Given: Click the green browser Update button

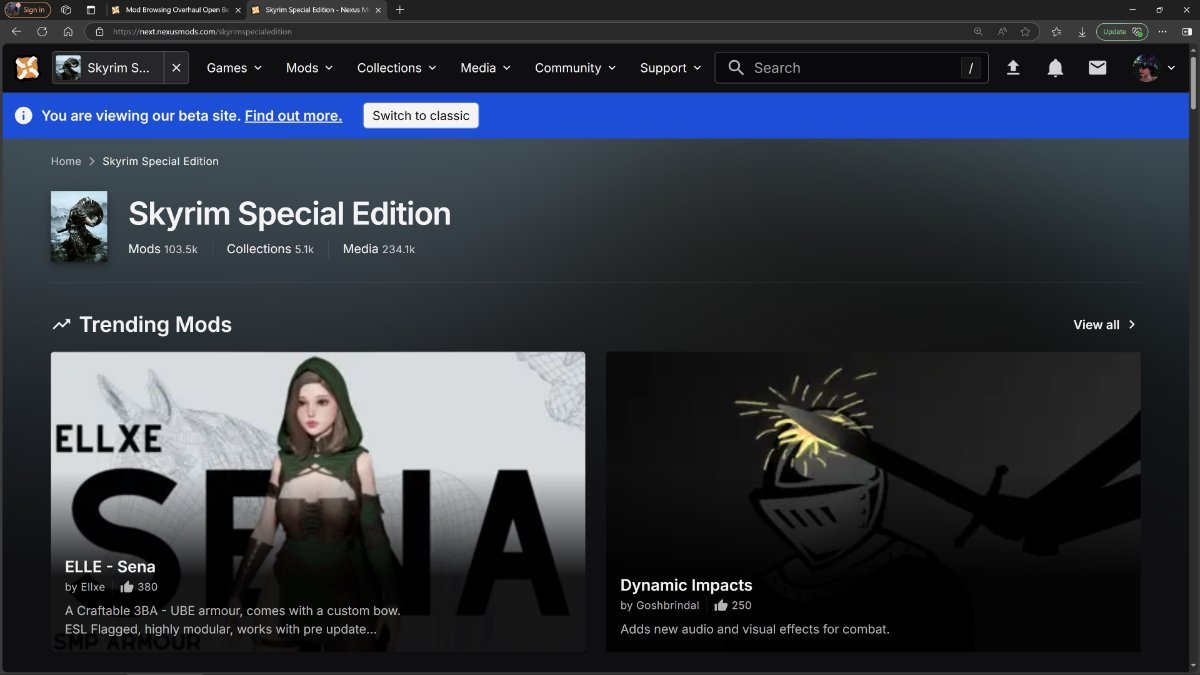Looking at the screenshot, I should pos(1121,31).
